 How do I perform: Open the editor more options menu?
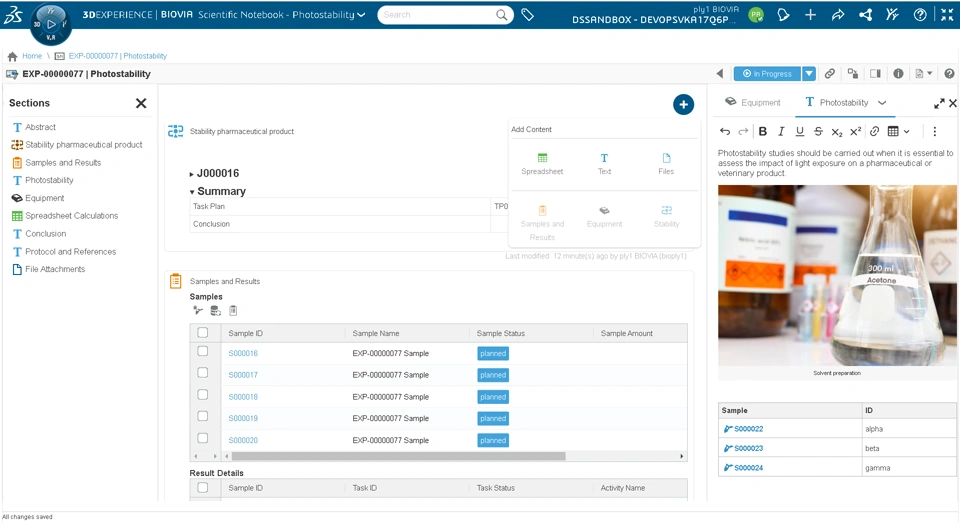(934, 131)
